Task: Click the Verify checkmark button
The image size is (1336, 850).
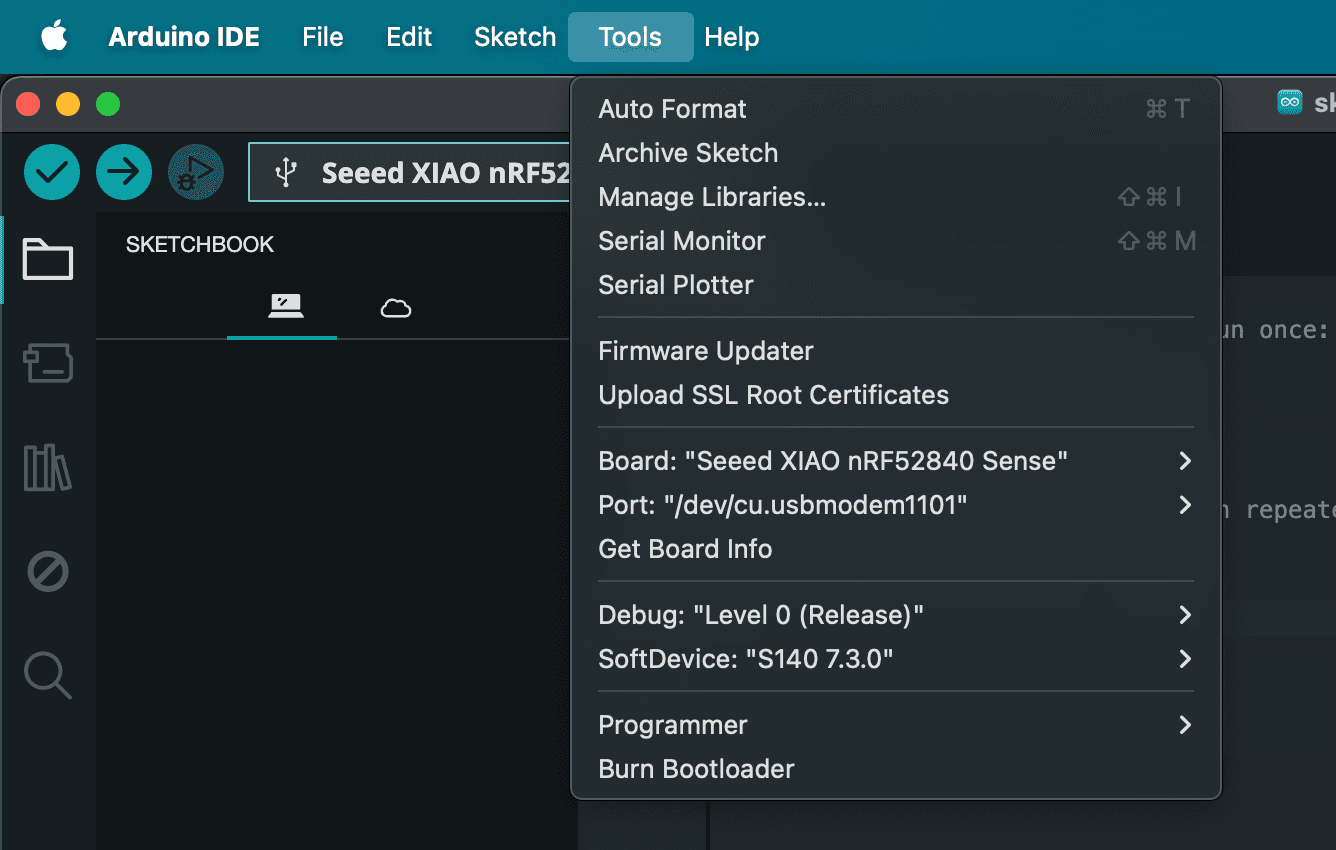Action: tap(52, 172)
